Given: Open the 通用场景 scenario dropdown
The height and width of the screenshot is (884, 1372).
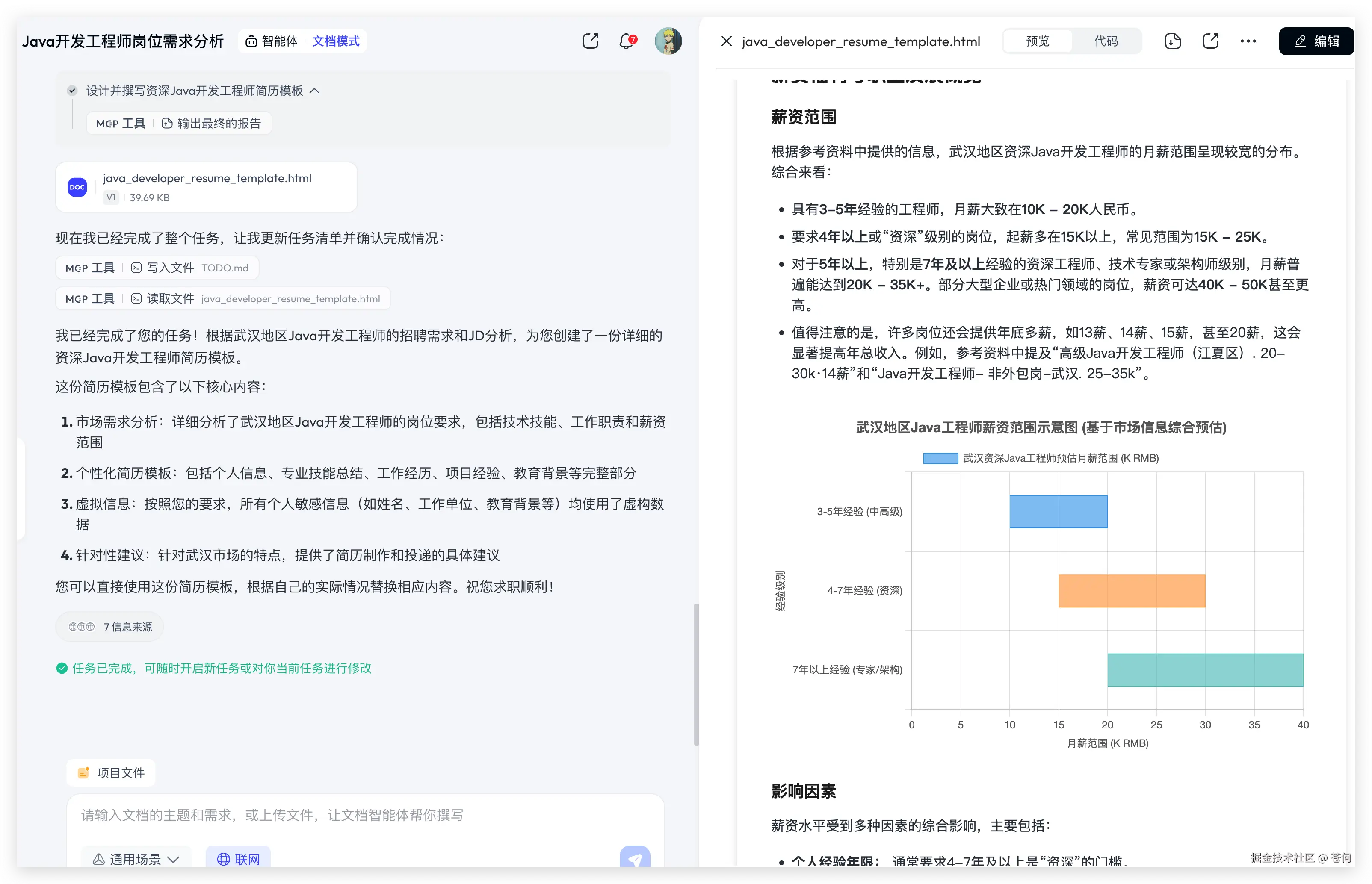Looking at the screenshot, I should pyautogui.click(x=136, y=859).
